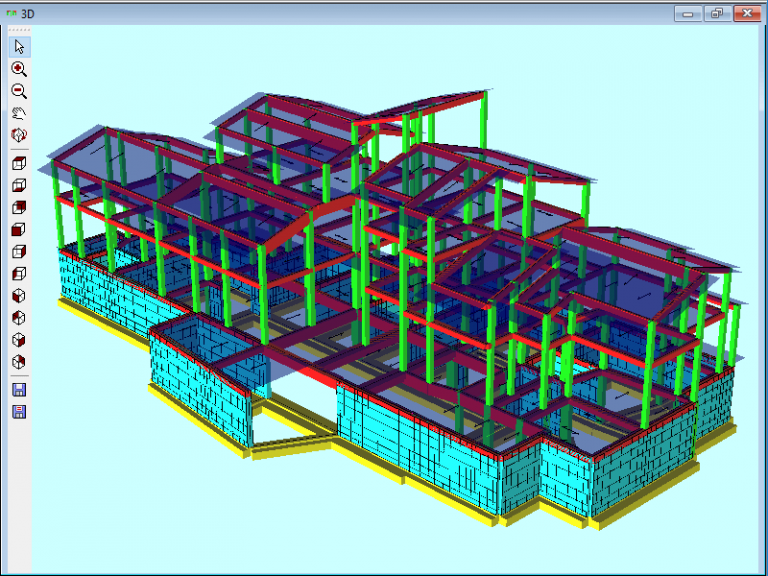Minimize the 3D window
The height and width of the screenshot is (576, 768).
[x=688, y=14]
